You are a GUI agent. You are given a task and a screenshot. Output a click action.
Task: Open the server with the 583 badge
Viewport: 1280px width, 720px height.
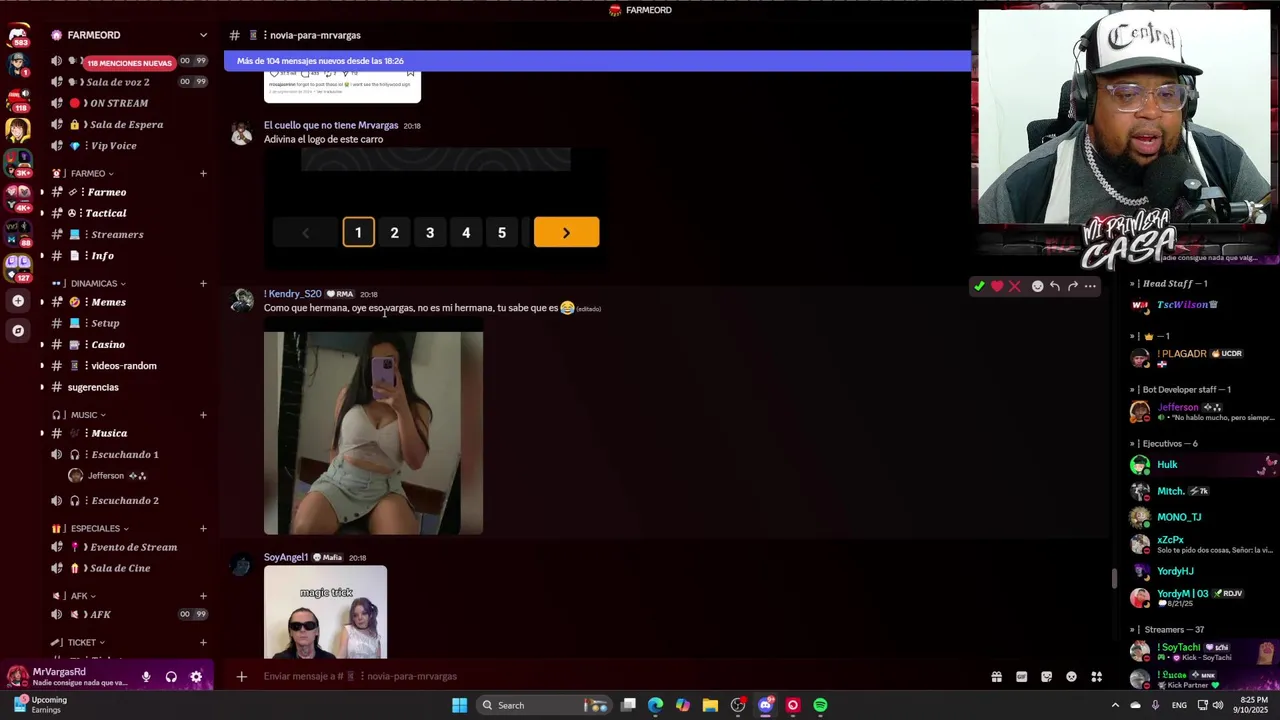tap(18, 37)
